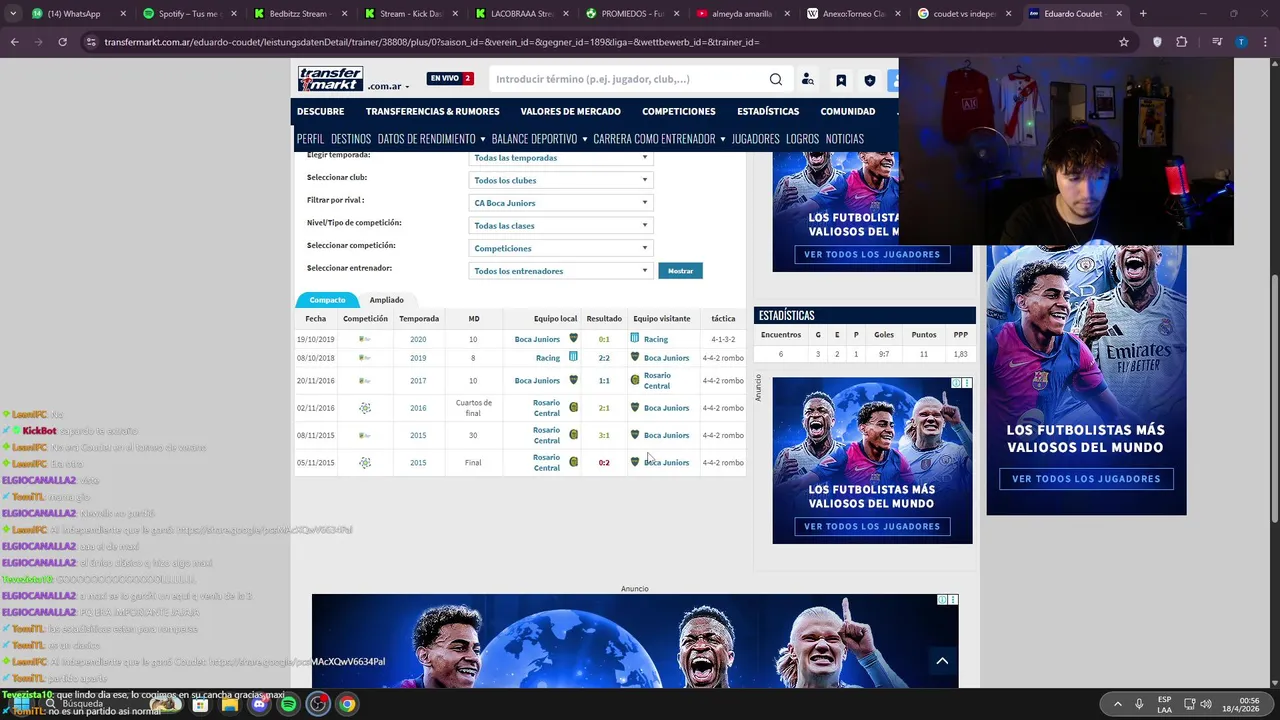Open the browser extensions puzzle icon
The height and width of the screenshot is (720, 1280).
(x=1182, y=42)
